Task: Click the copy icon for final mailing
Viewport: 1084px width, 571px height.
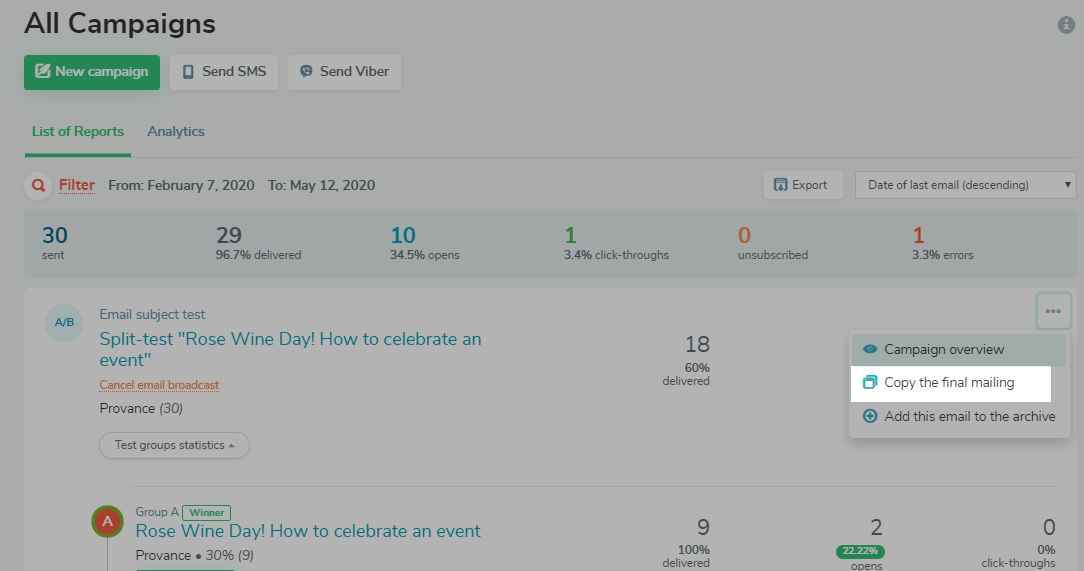Action: coord(870,382)
